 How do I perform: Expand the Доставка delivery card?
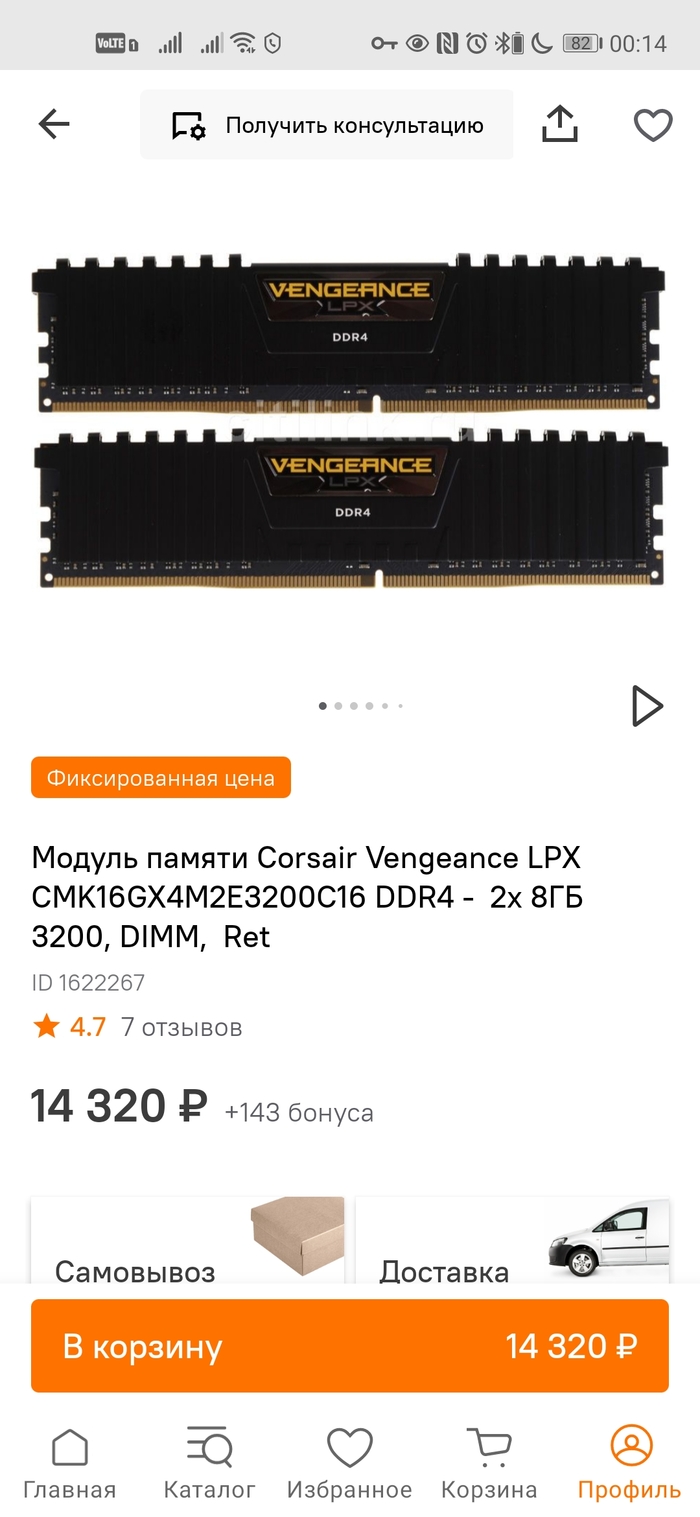click(512, 1240)
